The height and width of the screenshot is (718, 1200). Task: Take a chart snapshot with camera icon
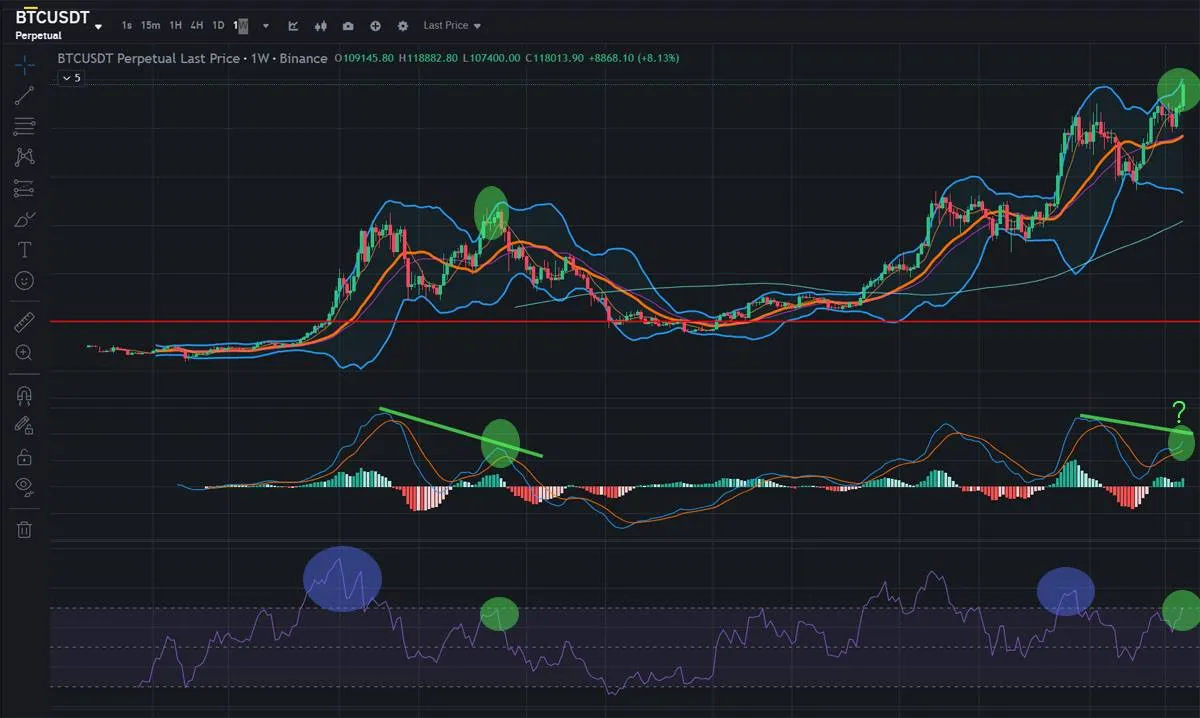point(347,25)
